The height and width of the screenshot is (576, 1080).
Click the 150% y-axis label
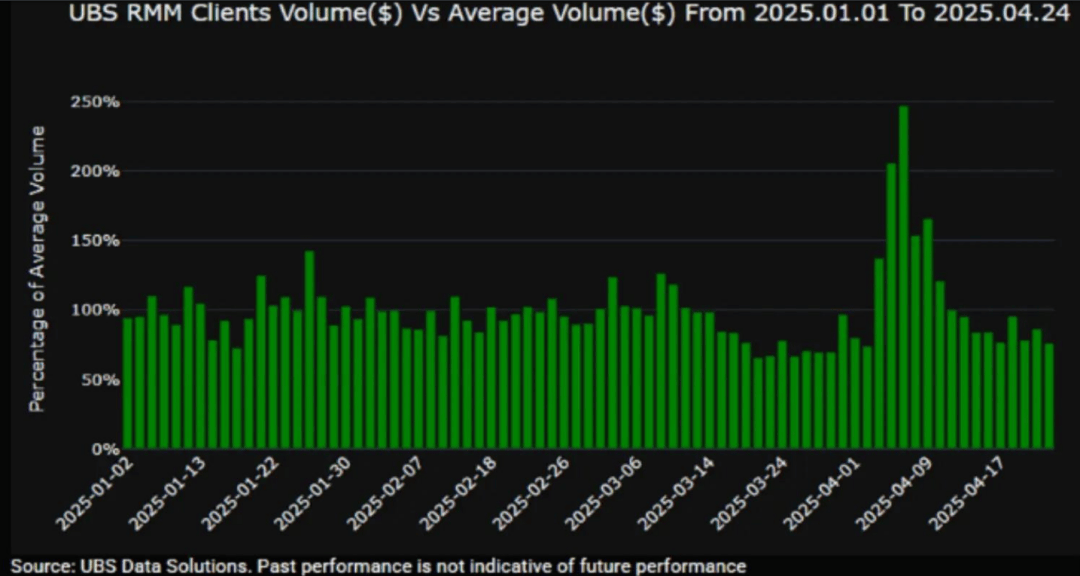tap(95, 241)
